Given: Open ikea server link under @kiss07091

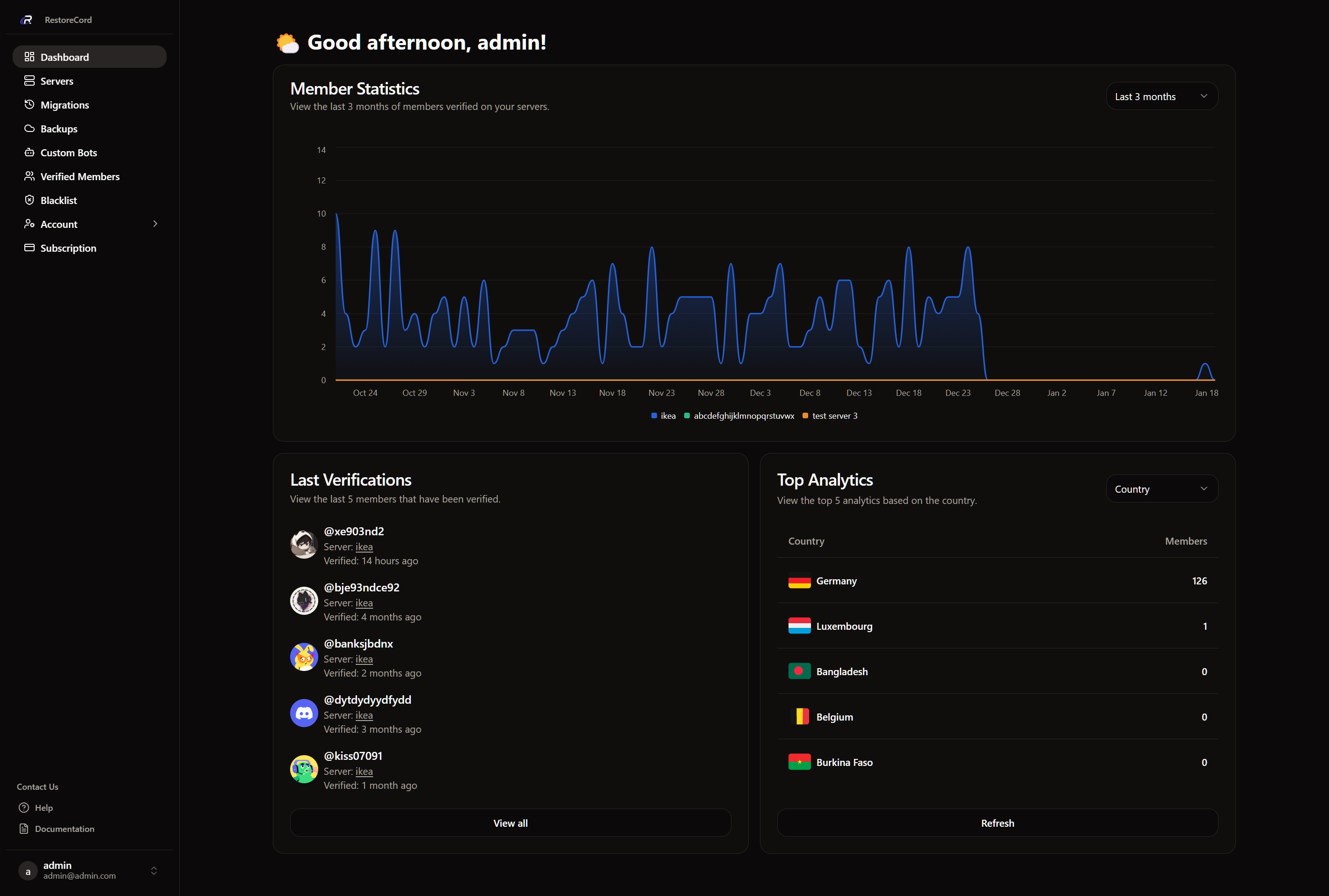Looking at the screenshot, I should pyautogui.click(x=364, y=772).
